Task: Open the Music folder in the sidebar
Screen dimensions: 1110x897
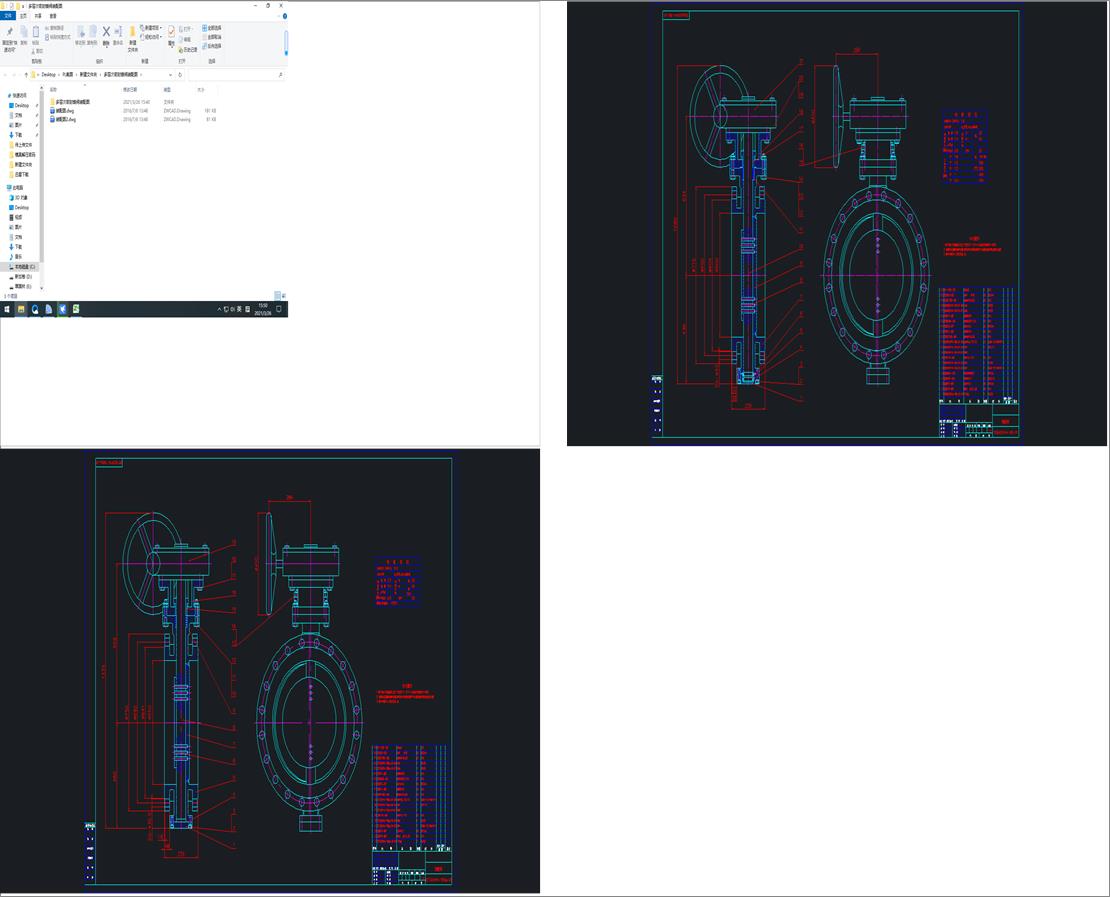Action: 18,256
